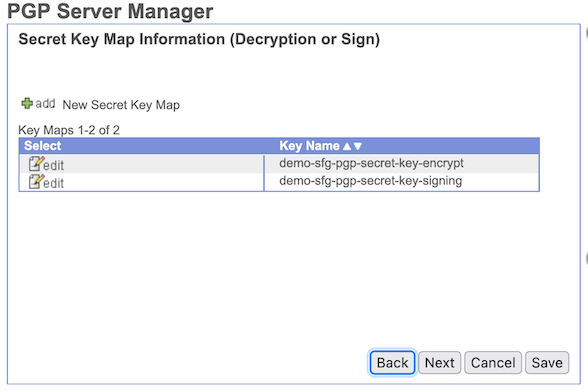Select the demo-sfg-pgp-secret-key-signing key name

[370, 181]
